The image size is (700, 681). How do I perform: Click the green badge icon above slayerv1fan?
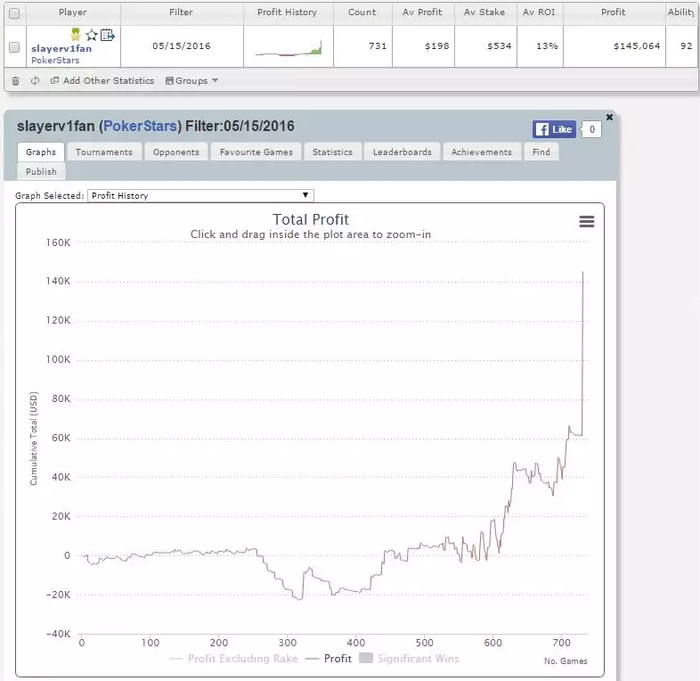[75, 34]
